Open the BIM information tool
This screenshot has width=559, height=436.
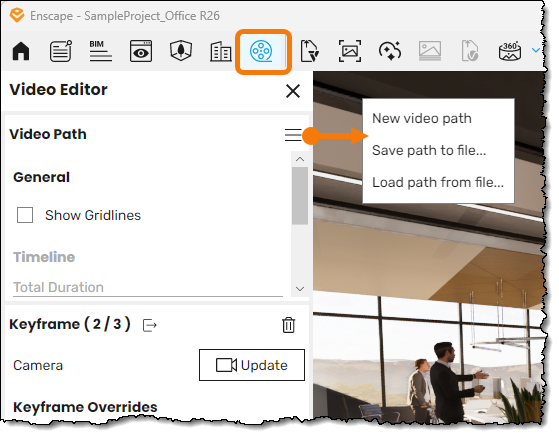coord(101,51)
